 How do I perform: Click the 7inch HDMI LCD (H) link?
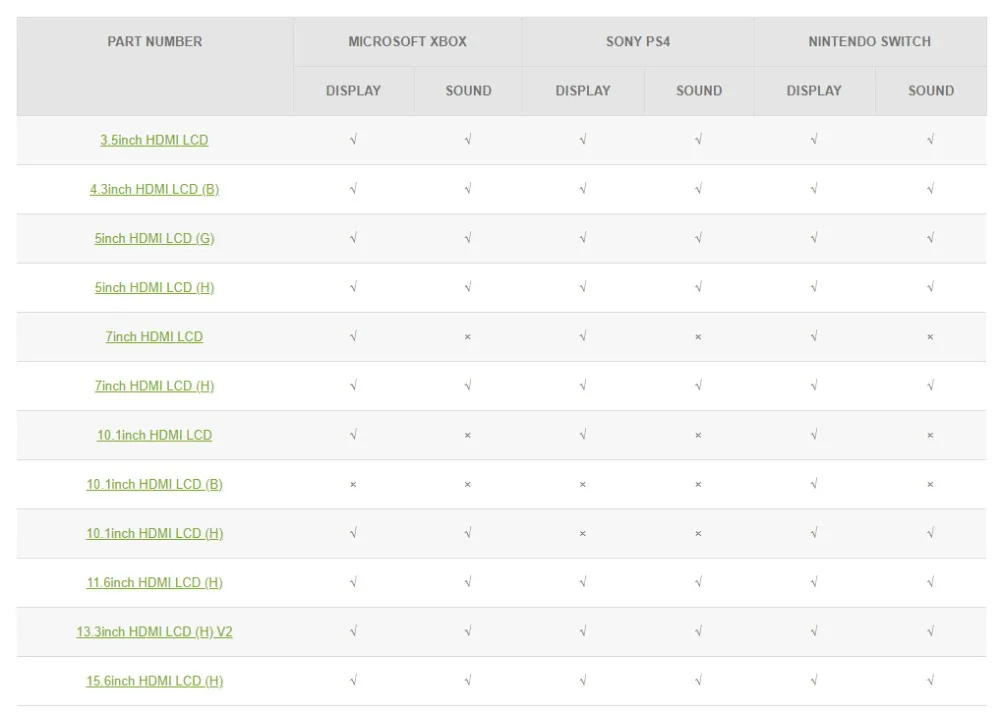coord(154,386)
